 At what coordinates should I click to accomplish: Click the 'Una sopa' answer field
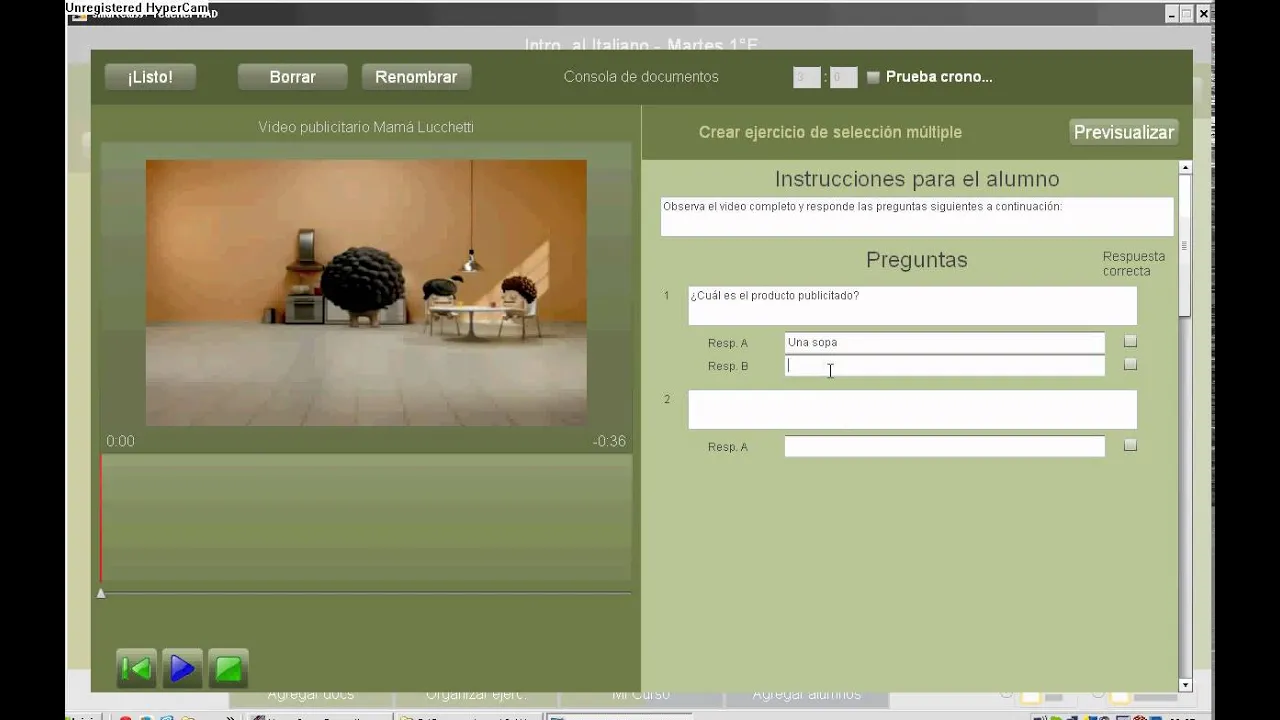pyautogui.click(x=944, y=342)
